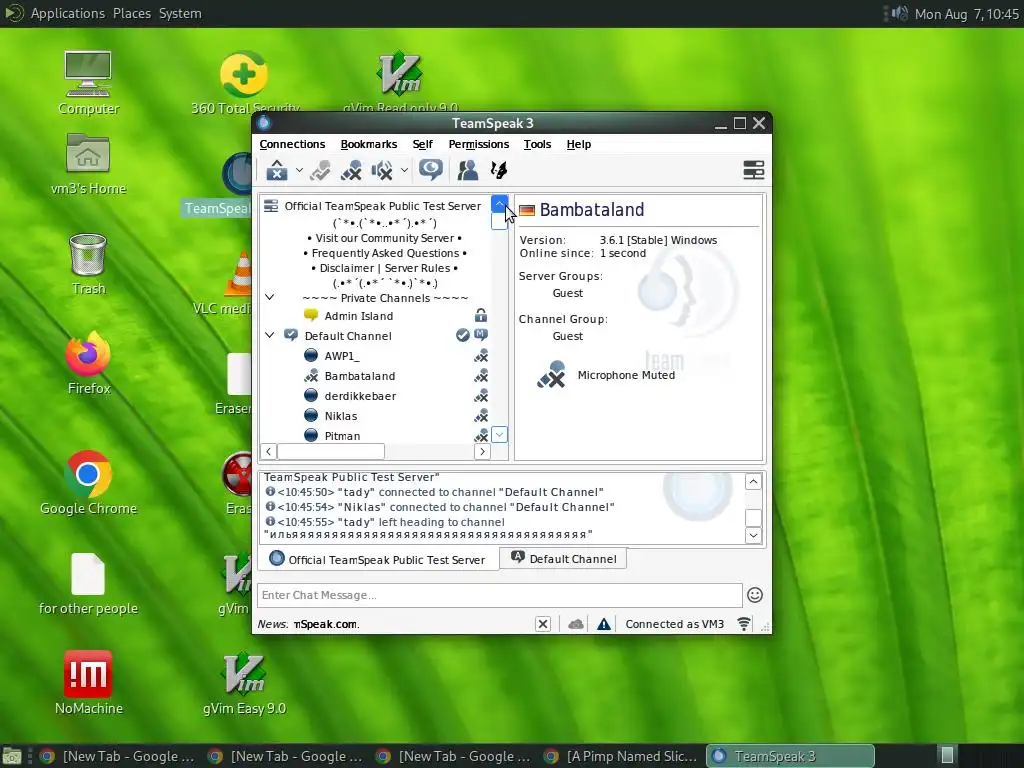Click the Subscribe to all channels eye icon
The height and width of the screenshot is (768, 1024).
[431, 170]
